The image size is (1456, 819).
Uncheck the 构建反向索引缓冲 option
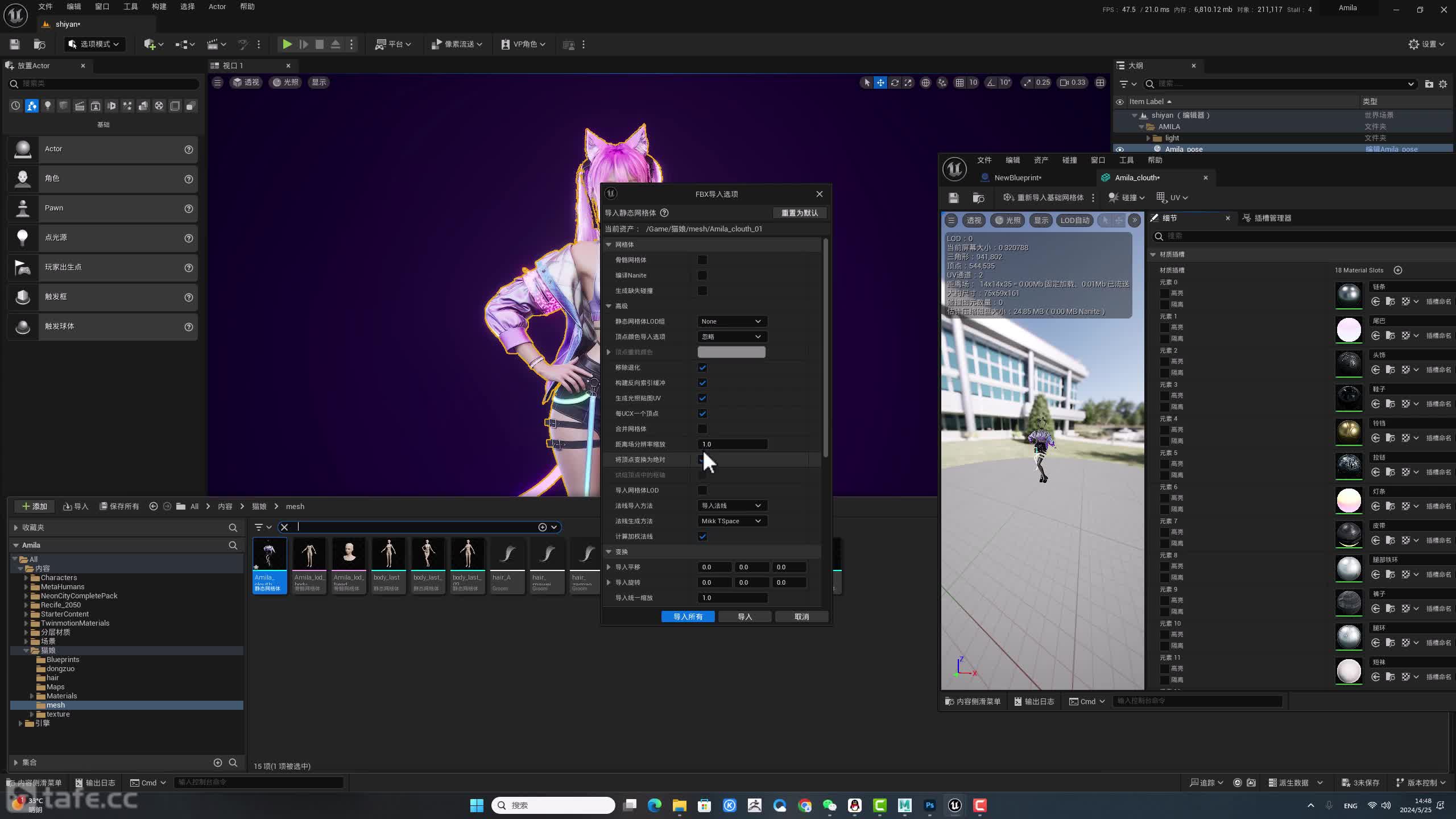[x=702, y=383]
